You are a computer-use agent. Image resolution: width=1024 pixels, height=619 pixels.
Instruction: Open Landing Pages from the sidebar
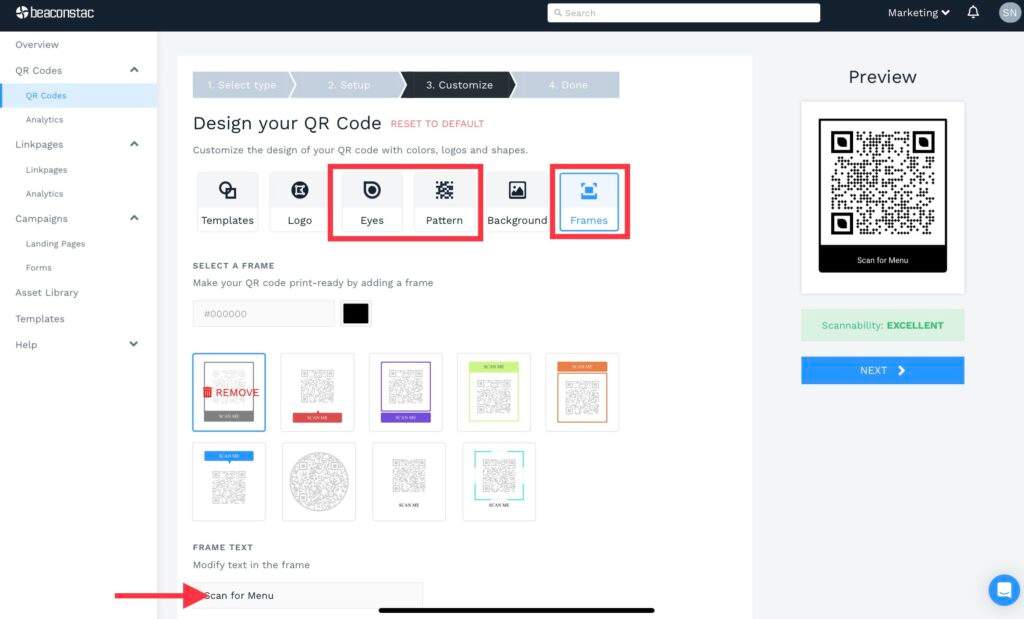(x=55, y=243)
